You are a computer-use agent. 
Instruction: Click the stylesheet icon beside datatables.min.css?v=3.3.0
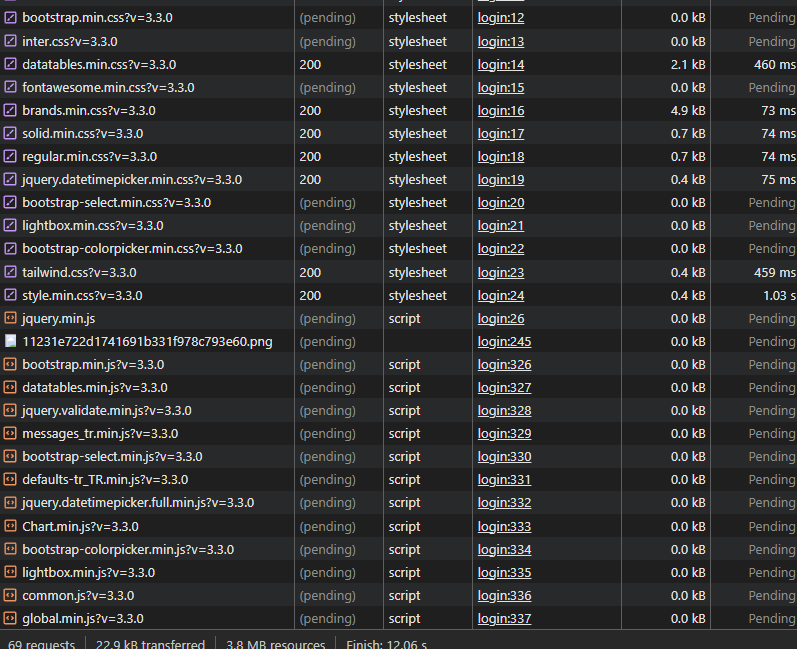10,65
